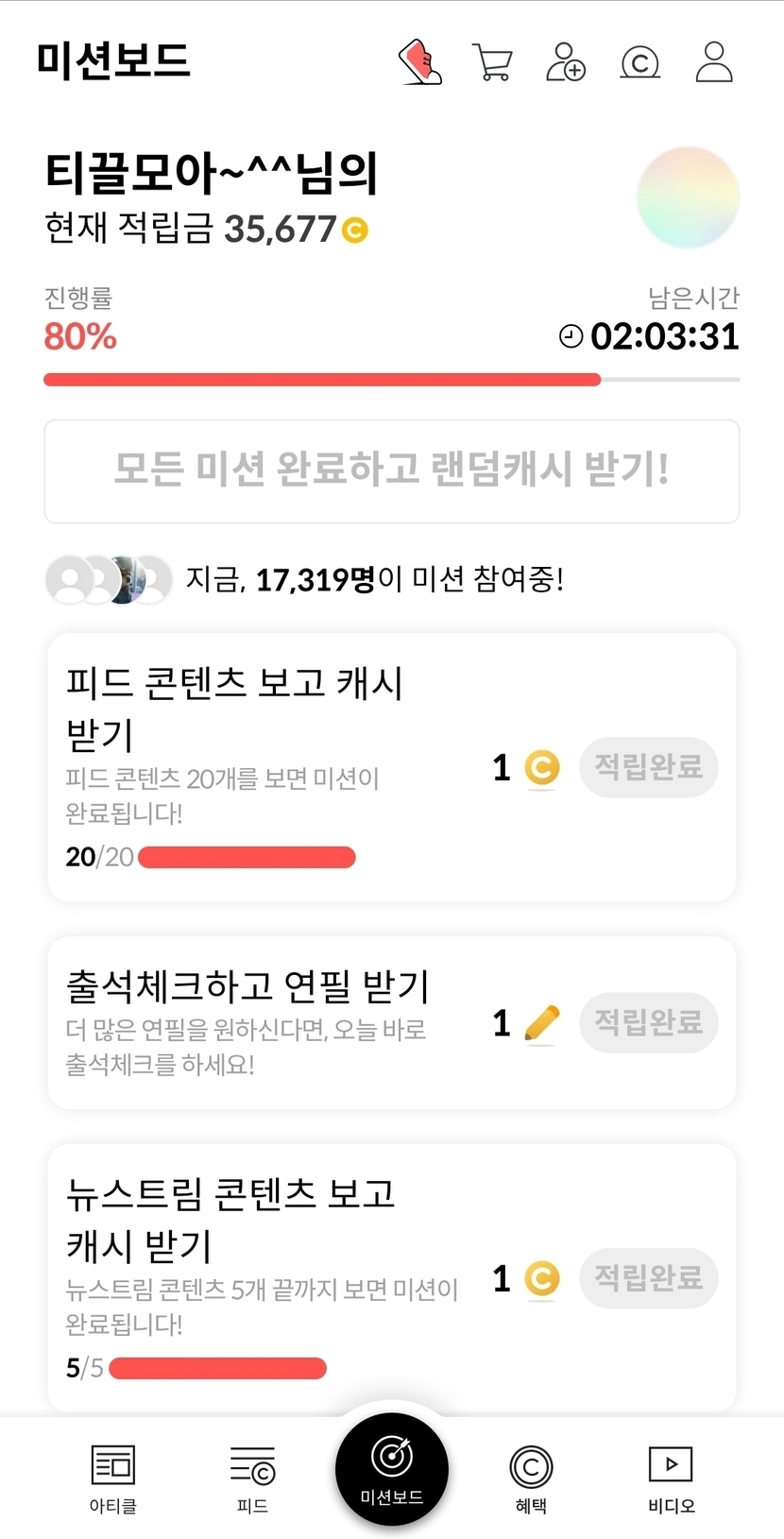Tap the participant avatars group
Screen dimensions: 784x1539
[109, 579]
